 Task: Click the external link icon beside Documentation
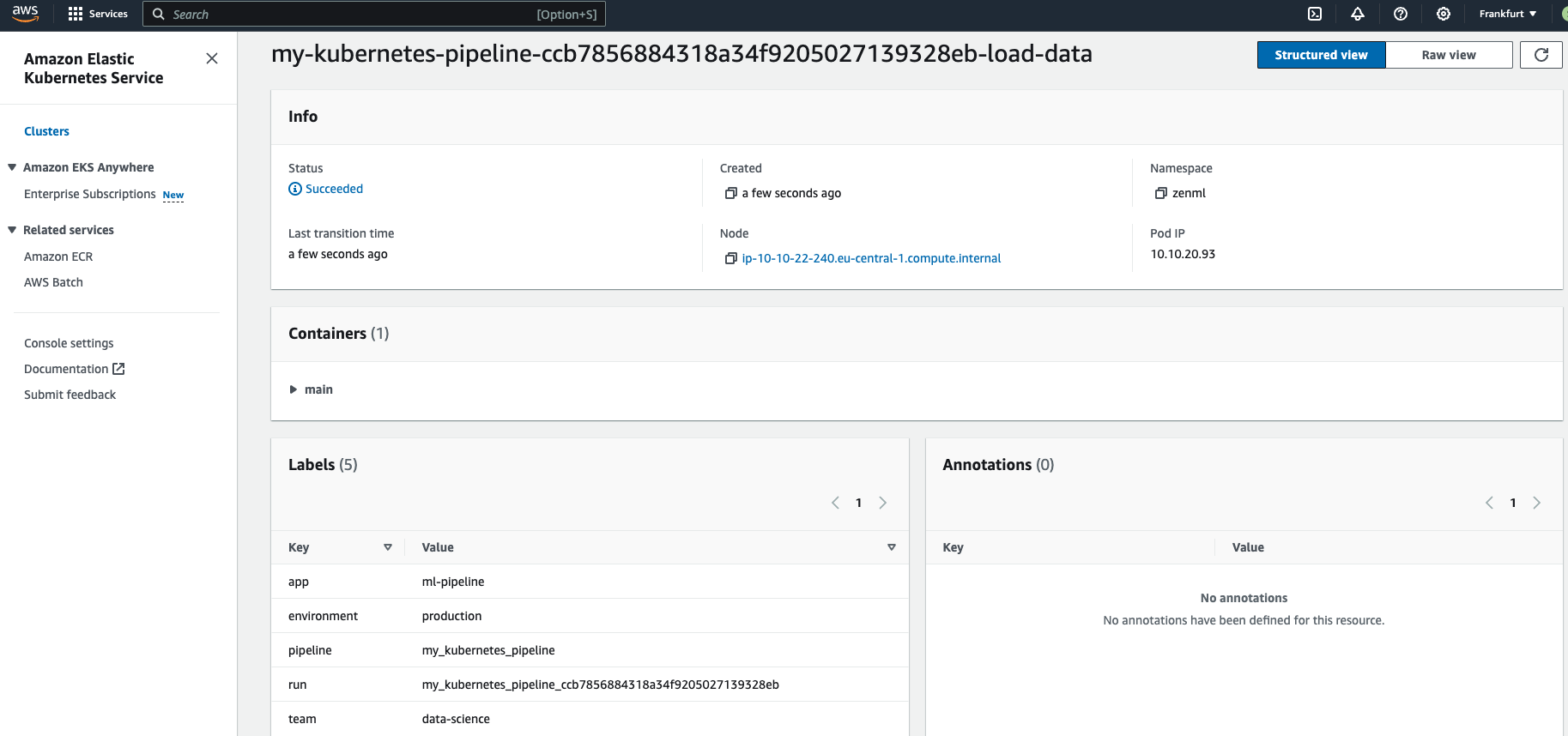tap(118, 369)
